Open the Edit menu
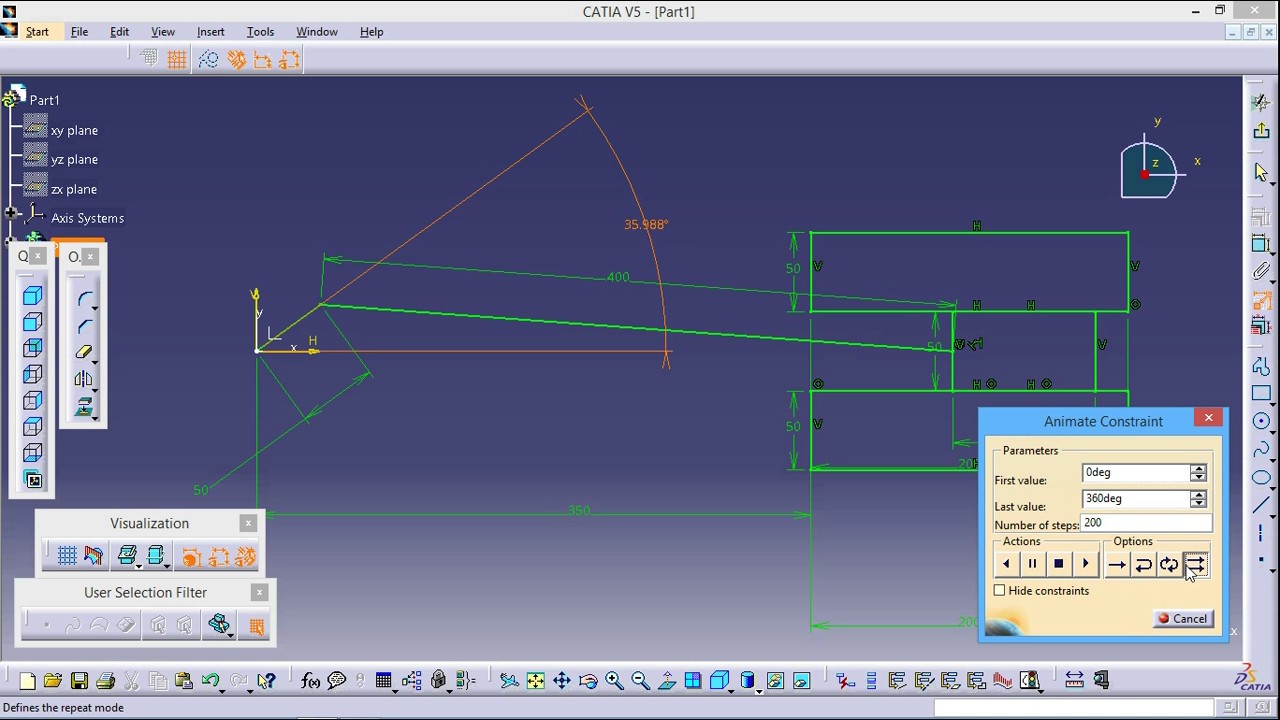Image resolution: width=1280 pixels, height=720 pixels. pyautogui.click(x=119, y=32)
